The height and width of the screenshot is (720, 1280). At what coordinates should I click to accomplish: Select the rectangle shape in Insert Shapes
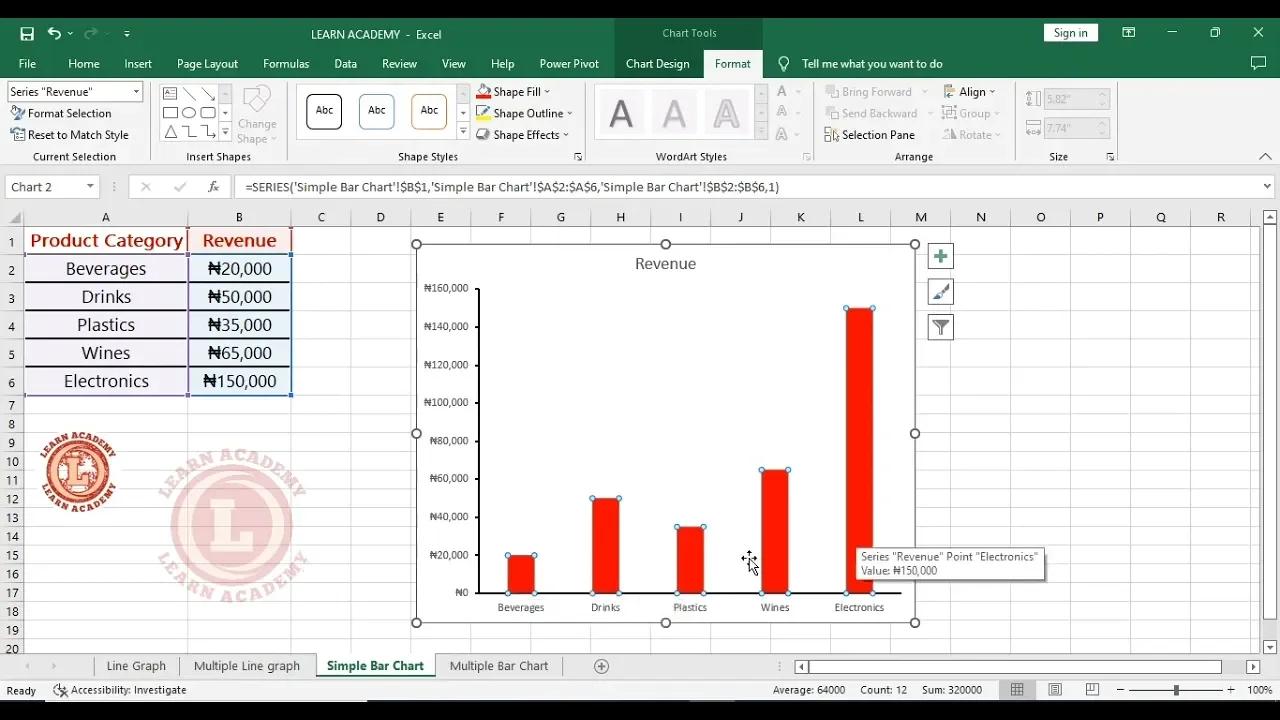pyautogui.click(x=170, y=112)
